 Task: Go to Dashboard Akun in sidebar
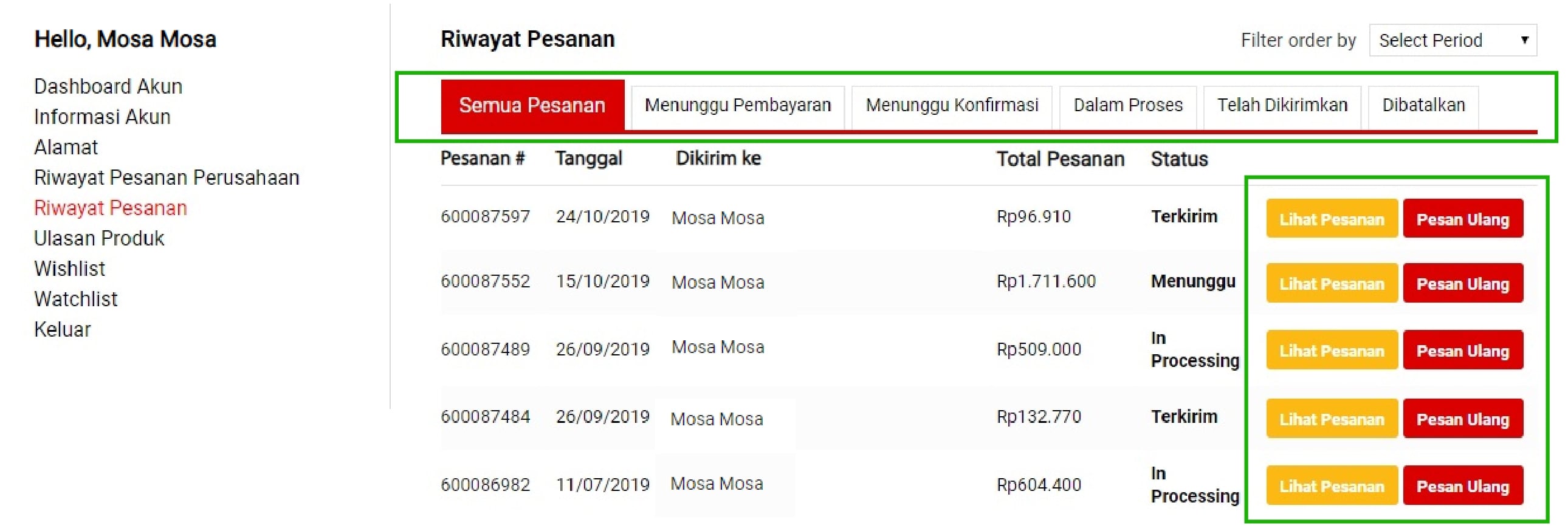point(108,86)
